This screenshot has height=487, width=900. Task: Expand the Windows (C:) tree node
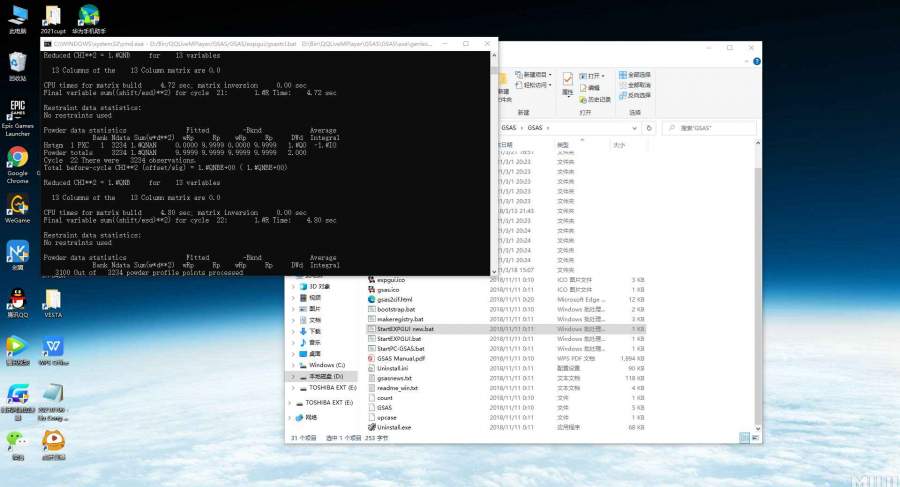293,365
